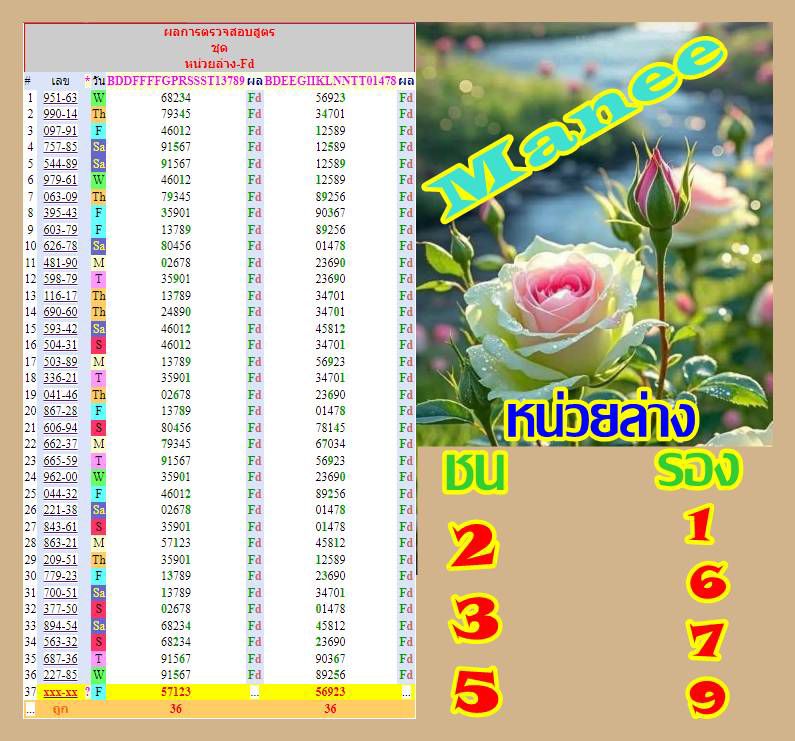Click the pink T day badge in row 35
Screen dimensions: 795x741
click(98, 659)
